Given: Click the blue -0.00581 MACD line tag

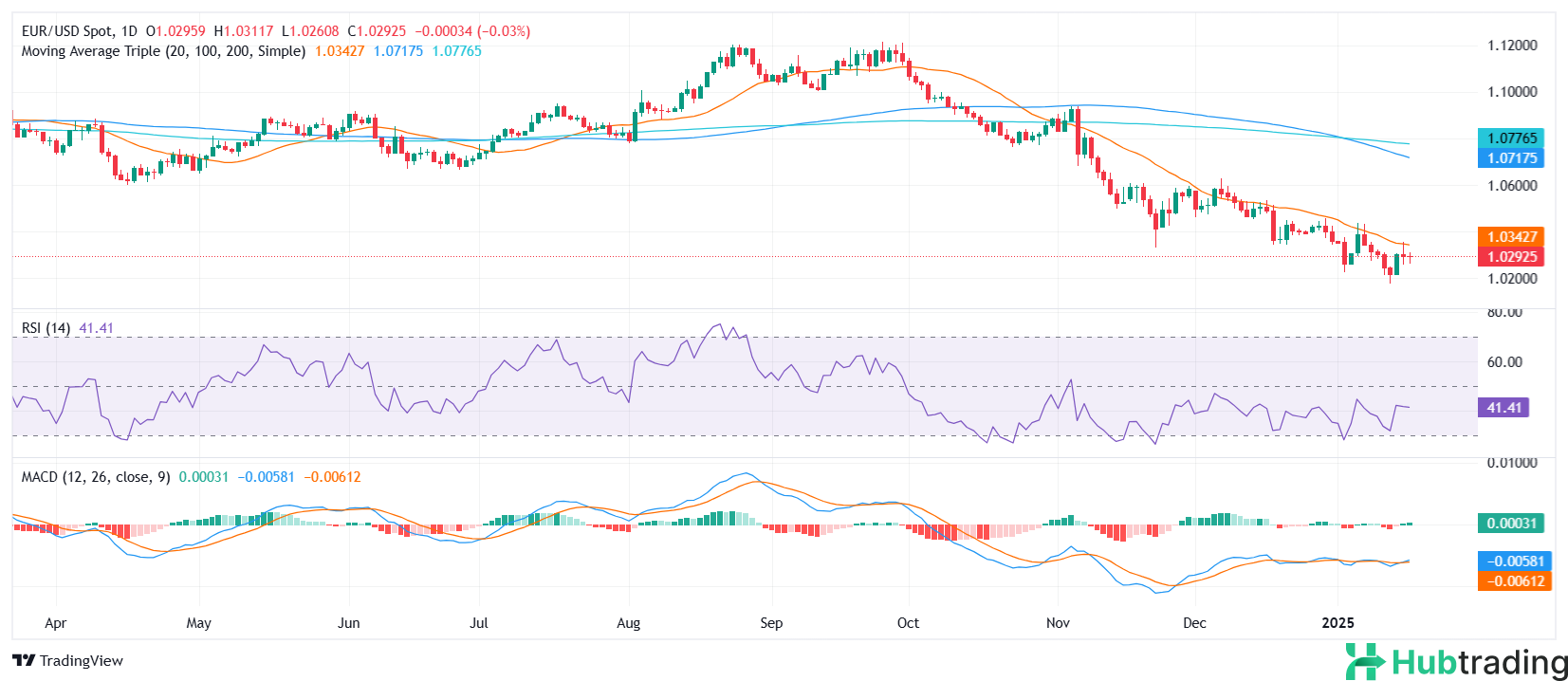Looking at the screenshot, I should 1514,561.
